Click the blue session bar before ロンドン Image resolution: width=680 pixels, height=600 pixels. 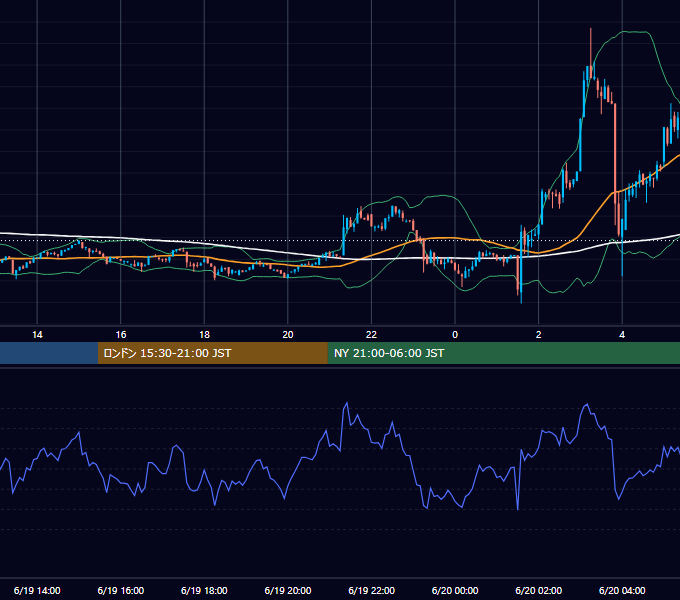(49, 353)
